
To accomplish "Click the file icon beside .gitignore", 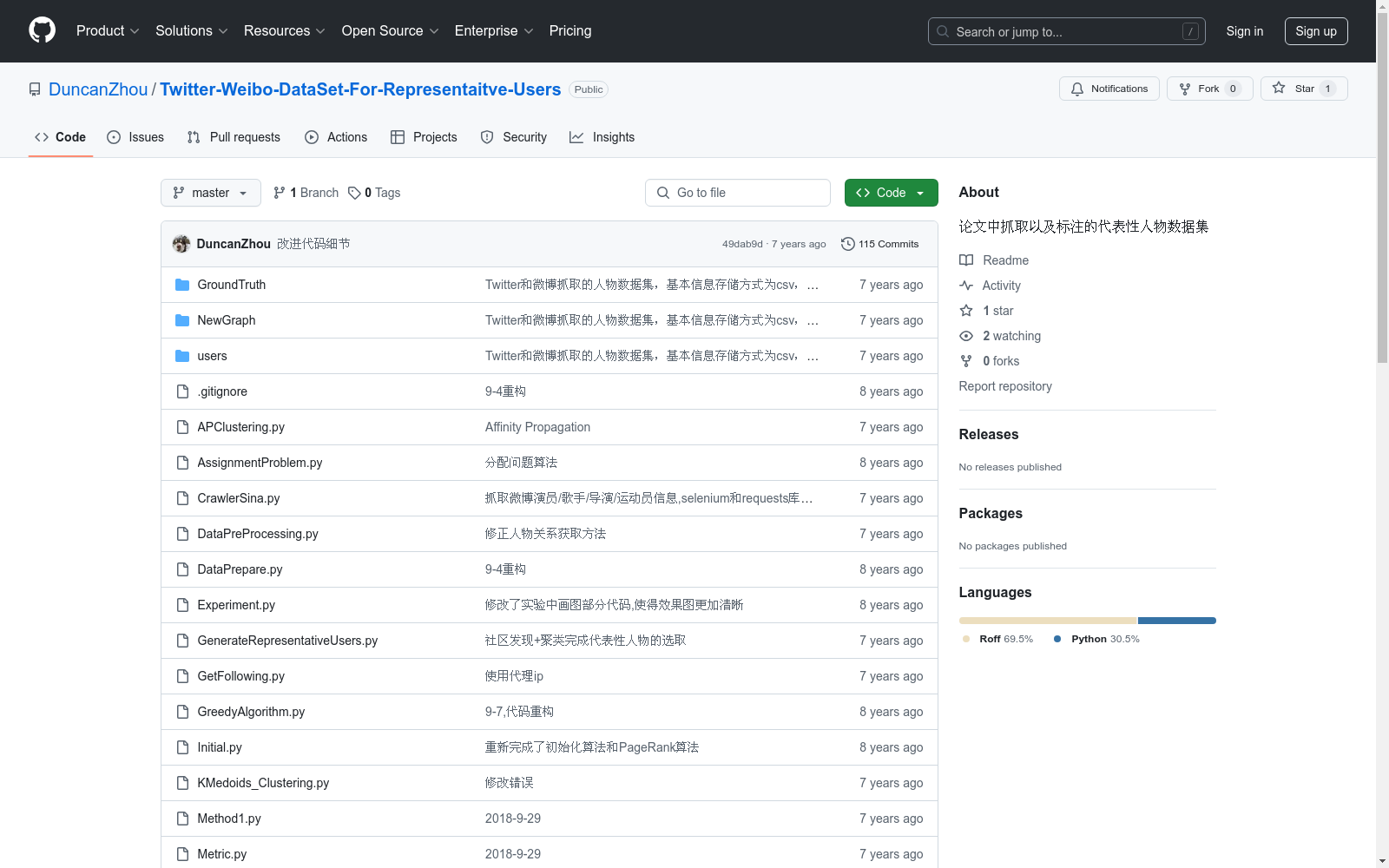I will coord(182,391).
